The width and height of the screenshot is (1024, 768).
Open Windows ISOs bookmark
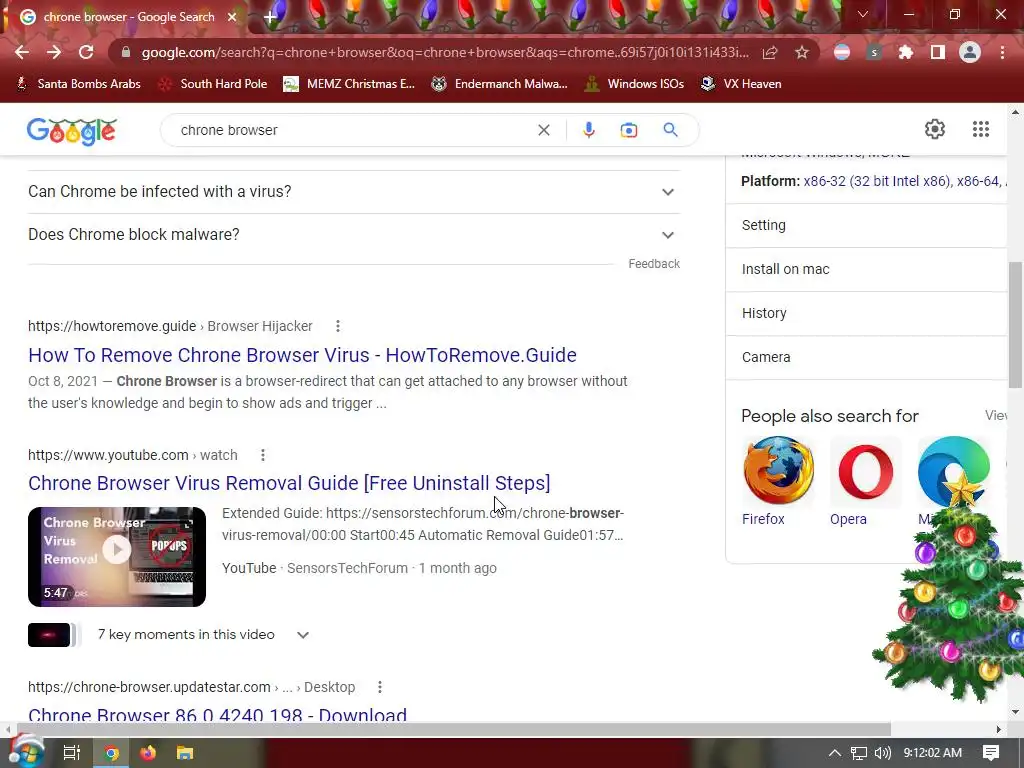633,84
